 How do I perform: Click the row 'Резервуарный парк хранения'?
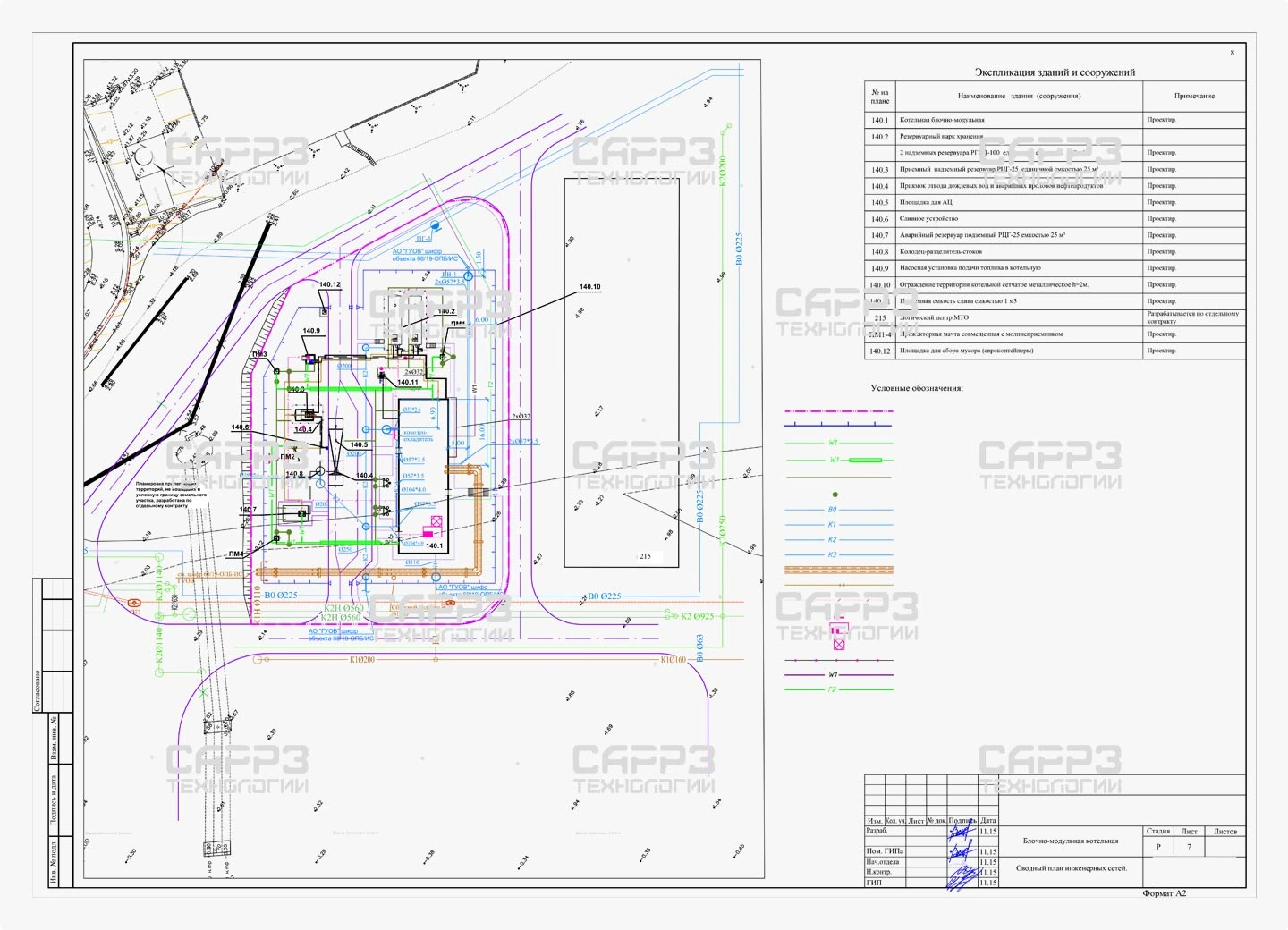pos(1055,137)
